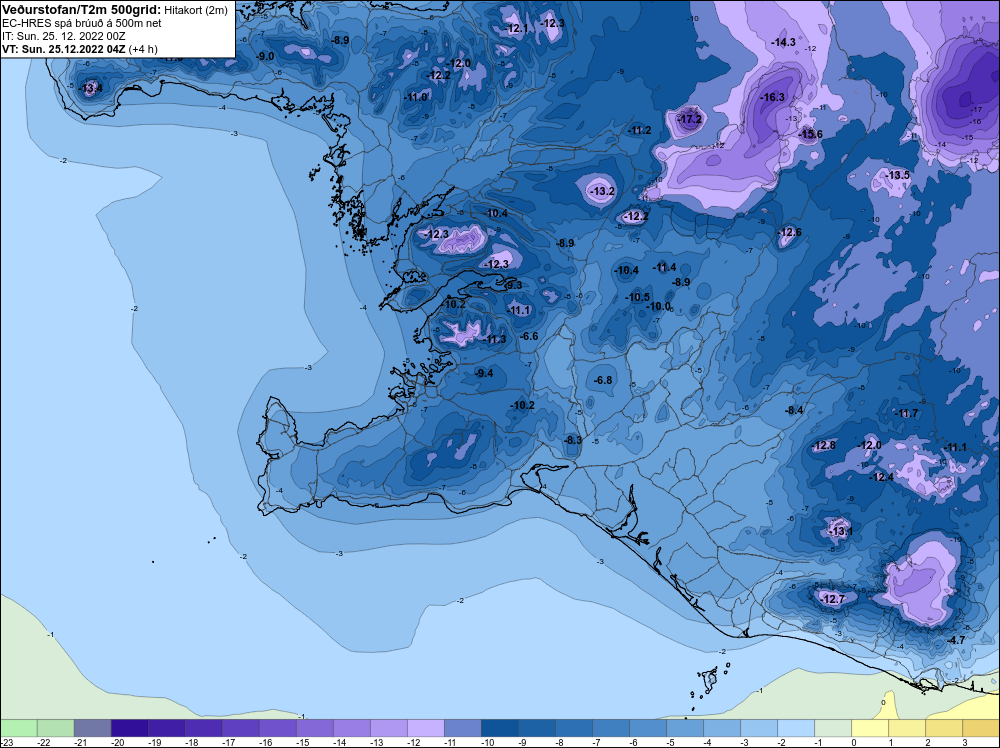Image resolution: width=1000 pixels, height=748 pixels.
Task: Click the -6.8 temperature label
Action: (603, 380)
